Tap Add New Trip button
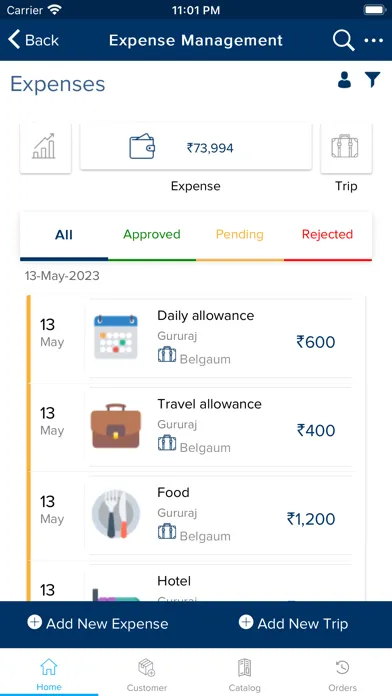 pos(293,624)
